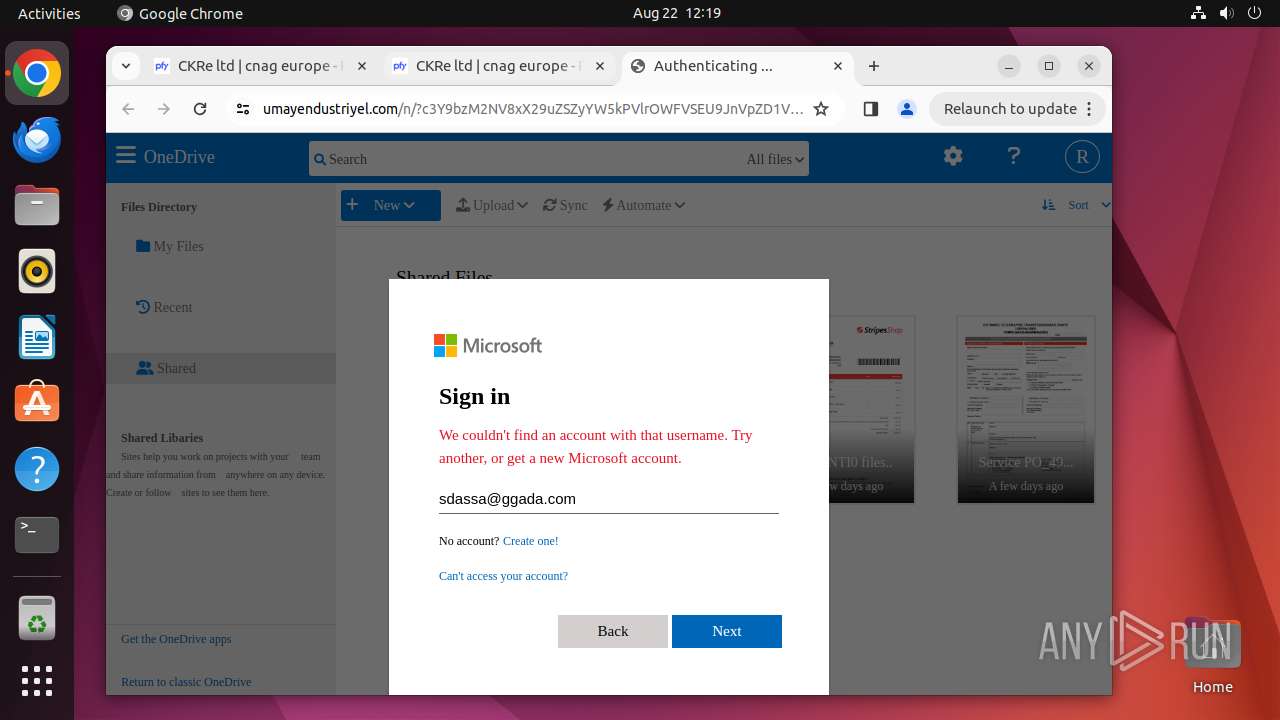Click the Create one! link

coord(531,541)
